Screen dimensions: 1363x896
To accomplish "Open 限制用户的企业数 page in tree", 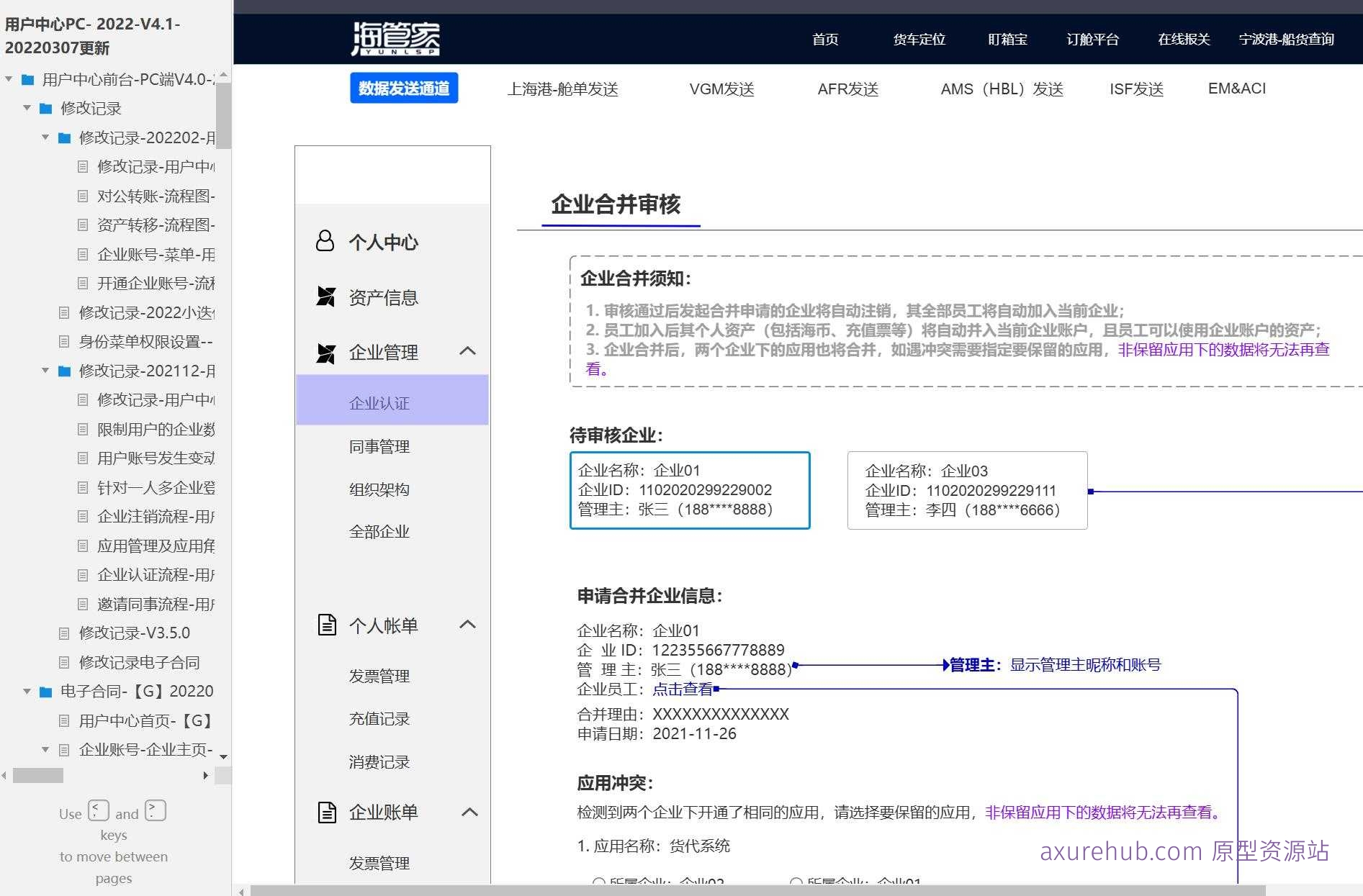I will tap(156, 430).
